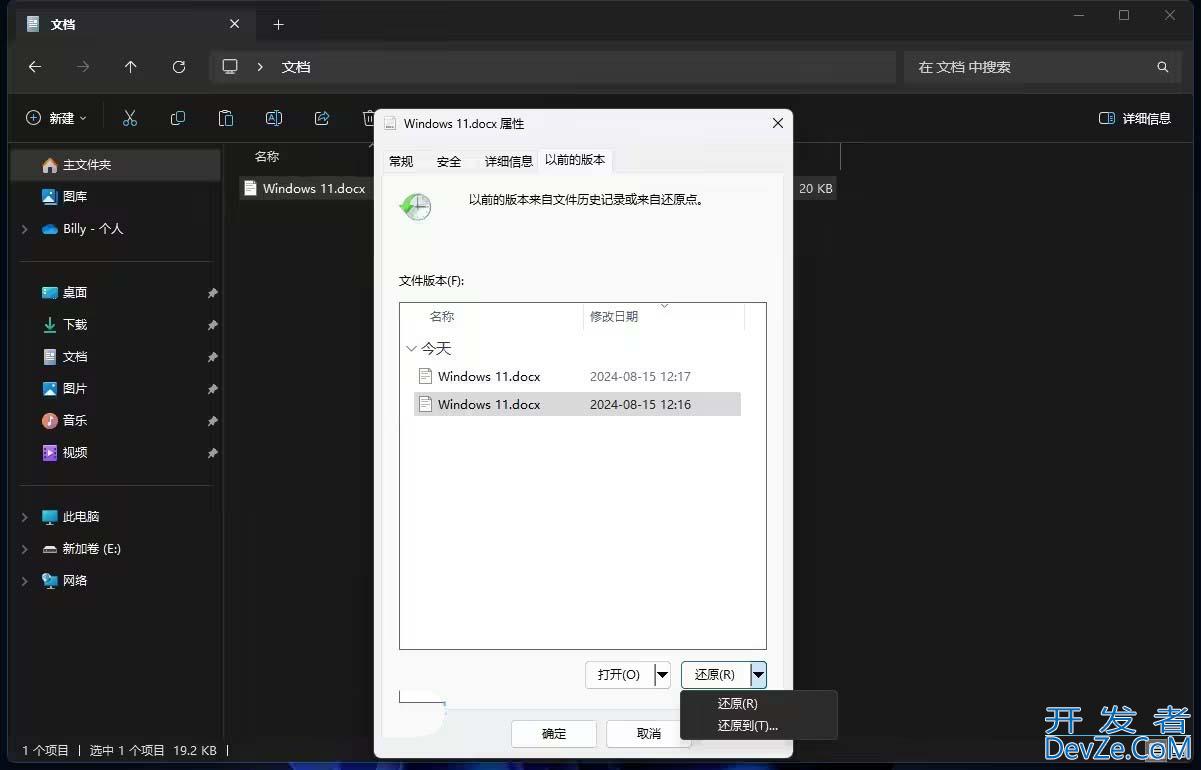Click pin icon next to 下载

pos(212,325)
